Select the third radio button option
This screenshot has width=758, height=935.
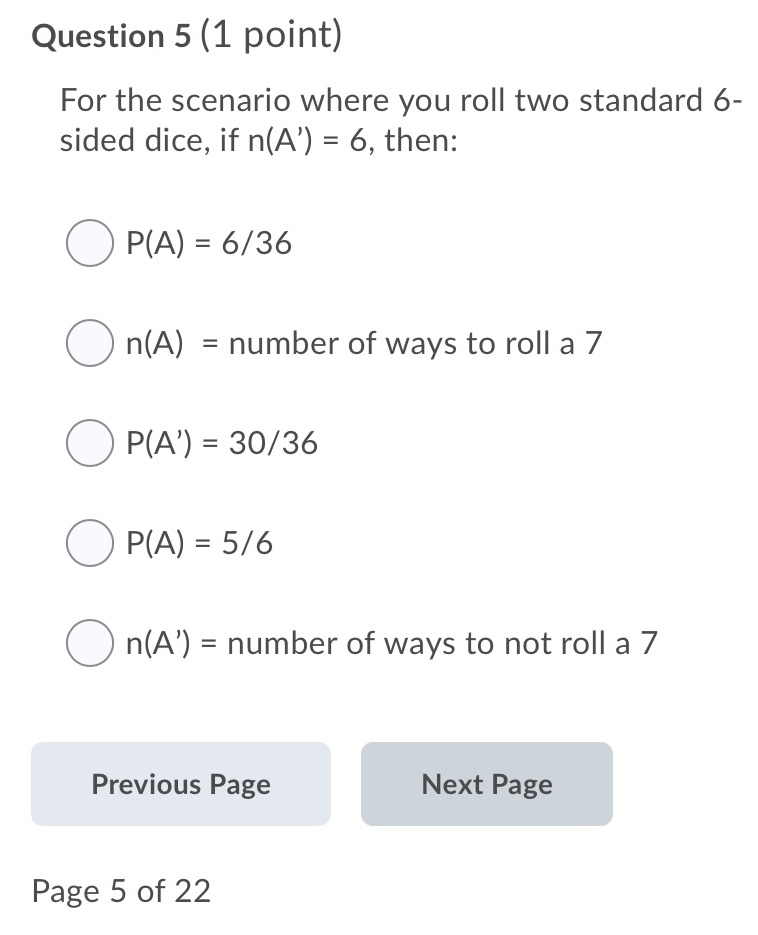[89, 443]
